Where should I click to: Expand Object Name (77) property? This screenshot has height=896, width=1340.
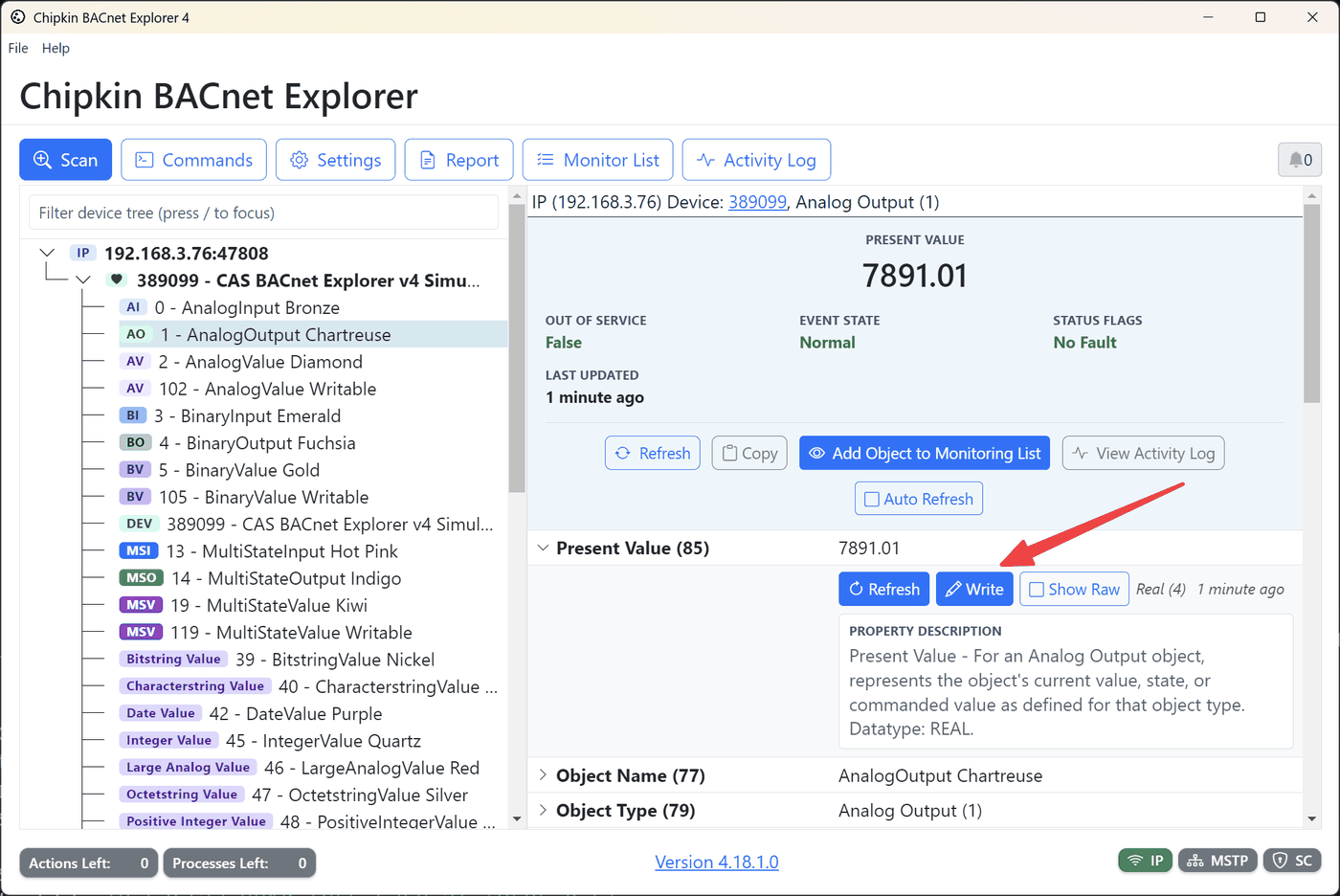[543, 775]
